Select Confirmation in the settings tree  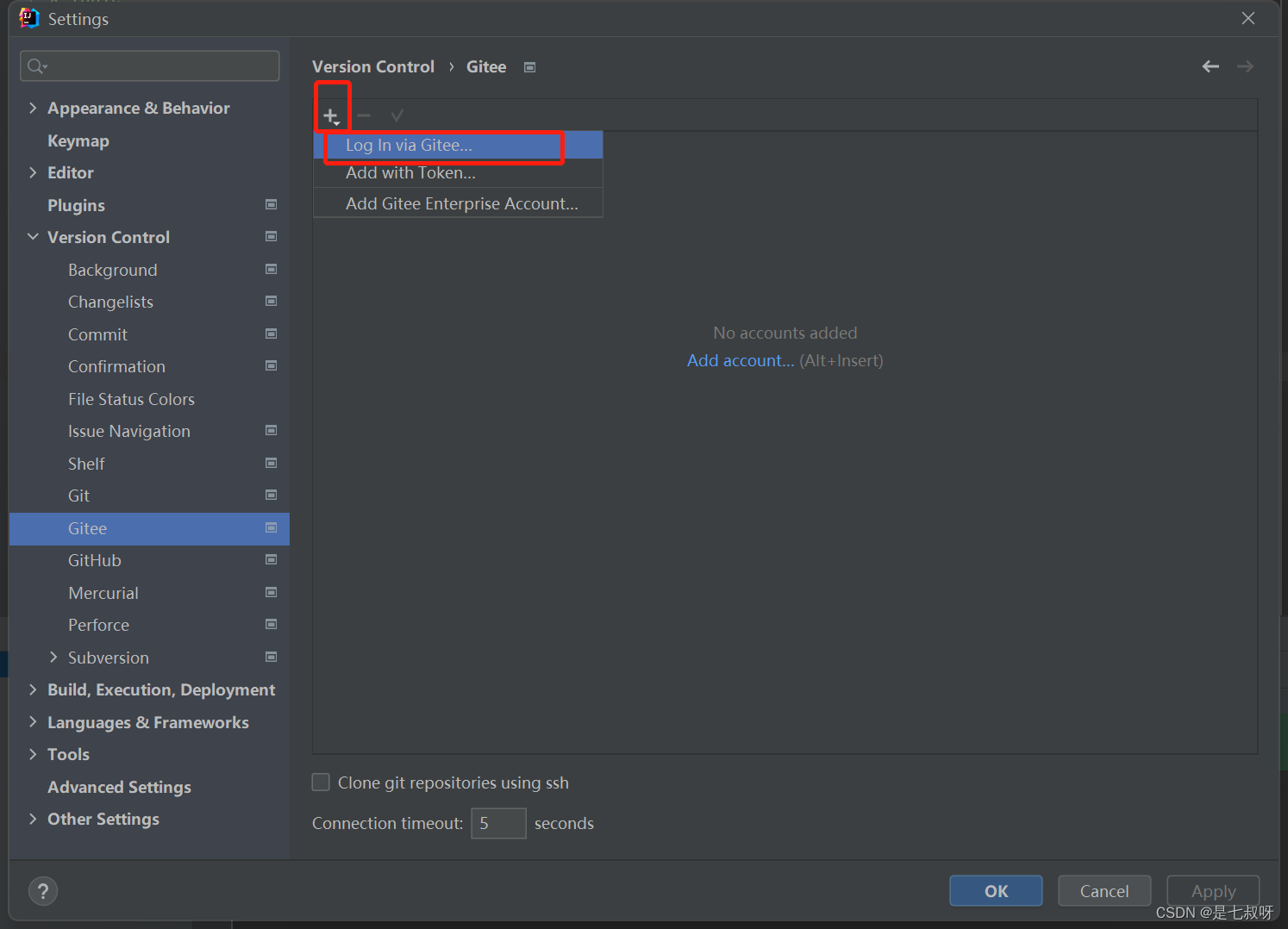(116, 366)
